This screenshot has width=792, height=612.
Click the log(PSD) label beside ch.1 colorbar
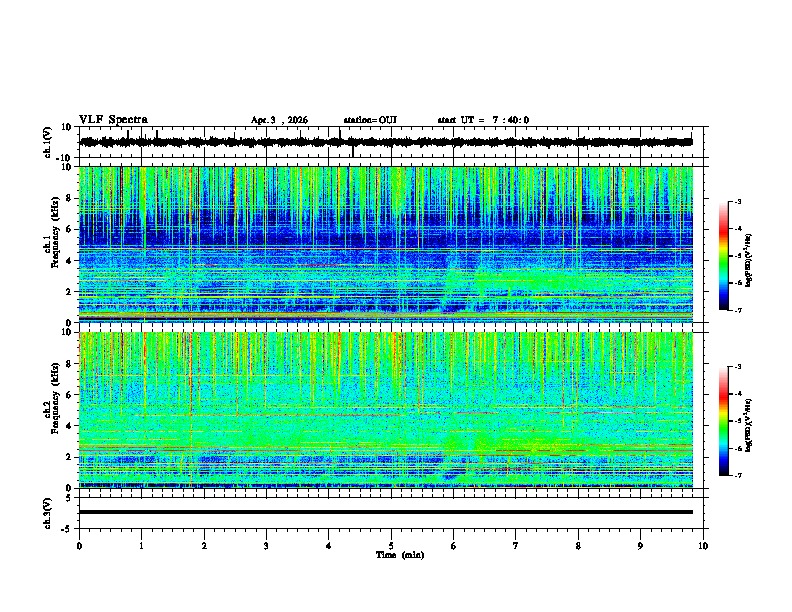point(749,260)
